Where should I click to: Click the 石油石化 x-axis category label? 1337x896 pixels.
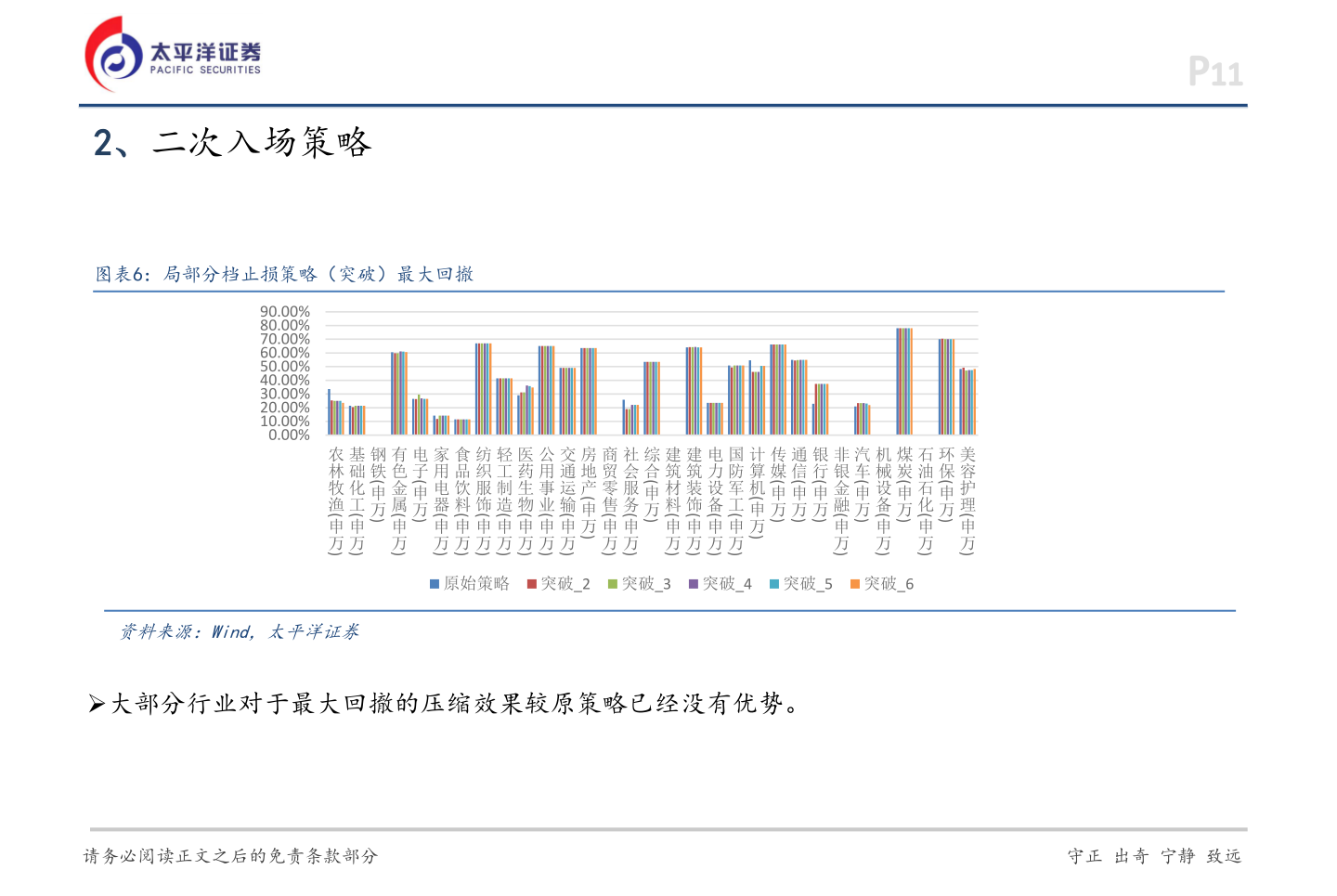pos(926,500)
